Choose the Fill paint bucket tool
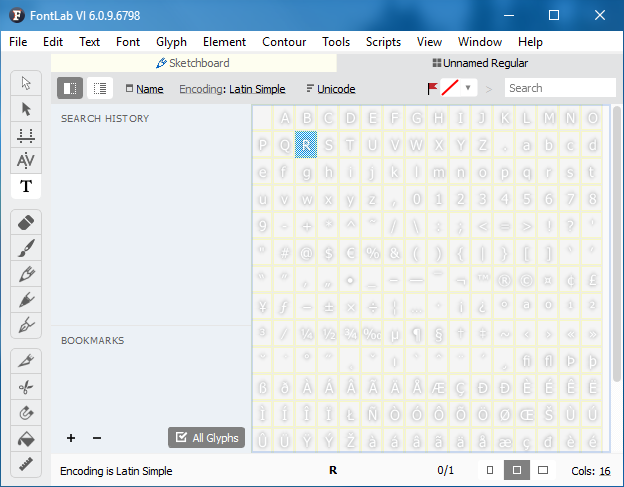624x487 pixels. coord(26,438)
